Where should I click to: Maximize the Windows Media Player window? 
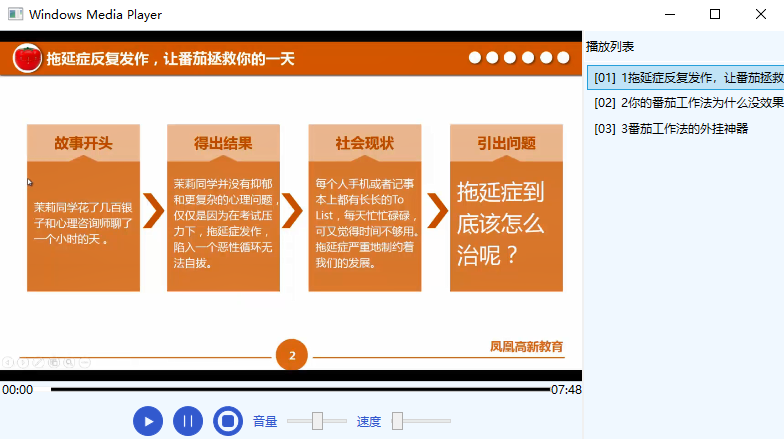[715, 14]
